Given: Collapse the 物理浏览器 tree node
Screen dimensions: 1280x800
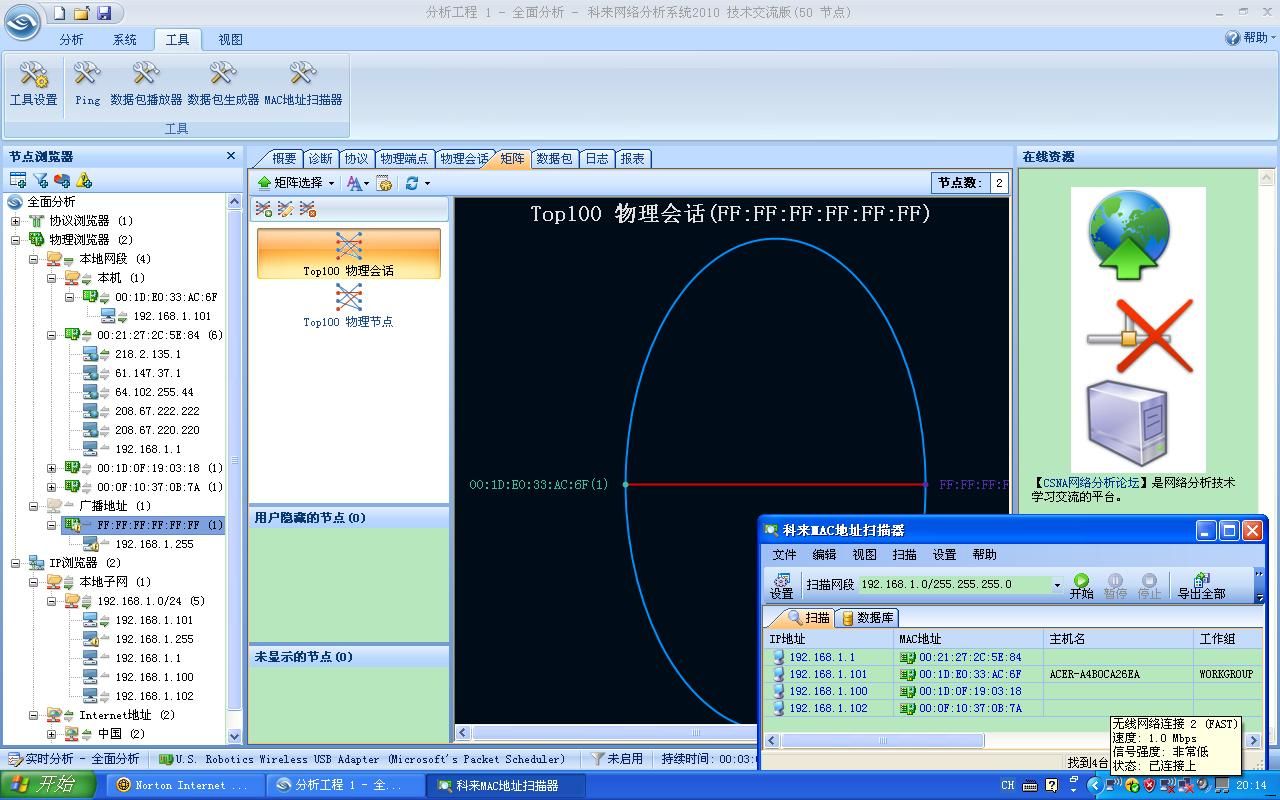Looking at the screenshot, I should [16, 240].
